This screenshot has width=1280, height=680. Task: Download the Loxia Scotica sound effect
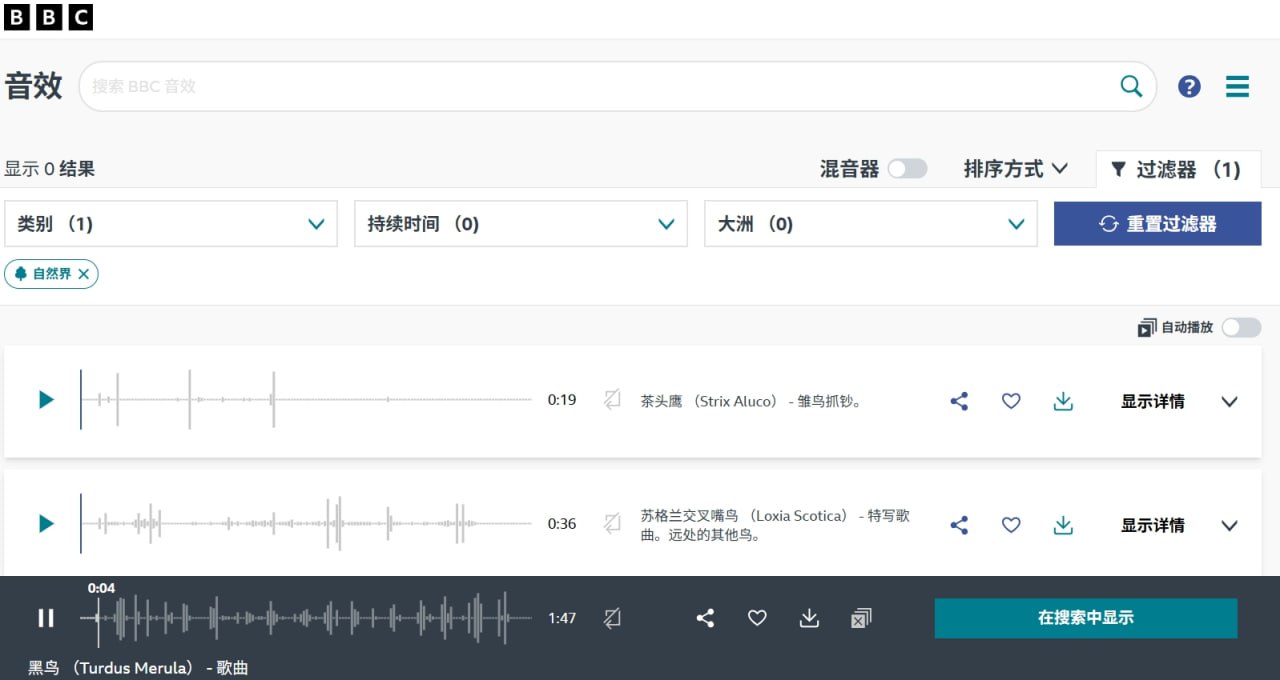click(1063, 525)
